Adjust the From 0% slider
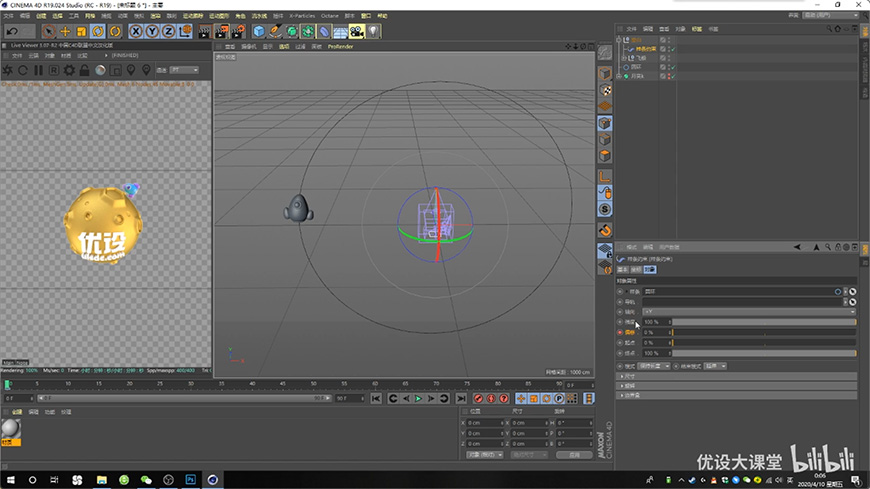The height and width of the screenshot is (489, 870). coord(764,343)
